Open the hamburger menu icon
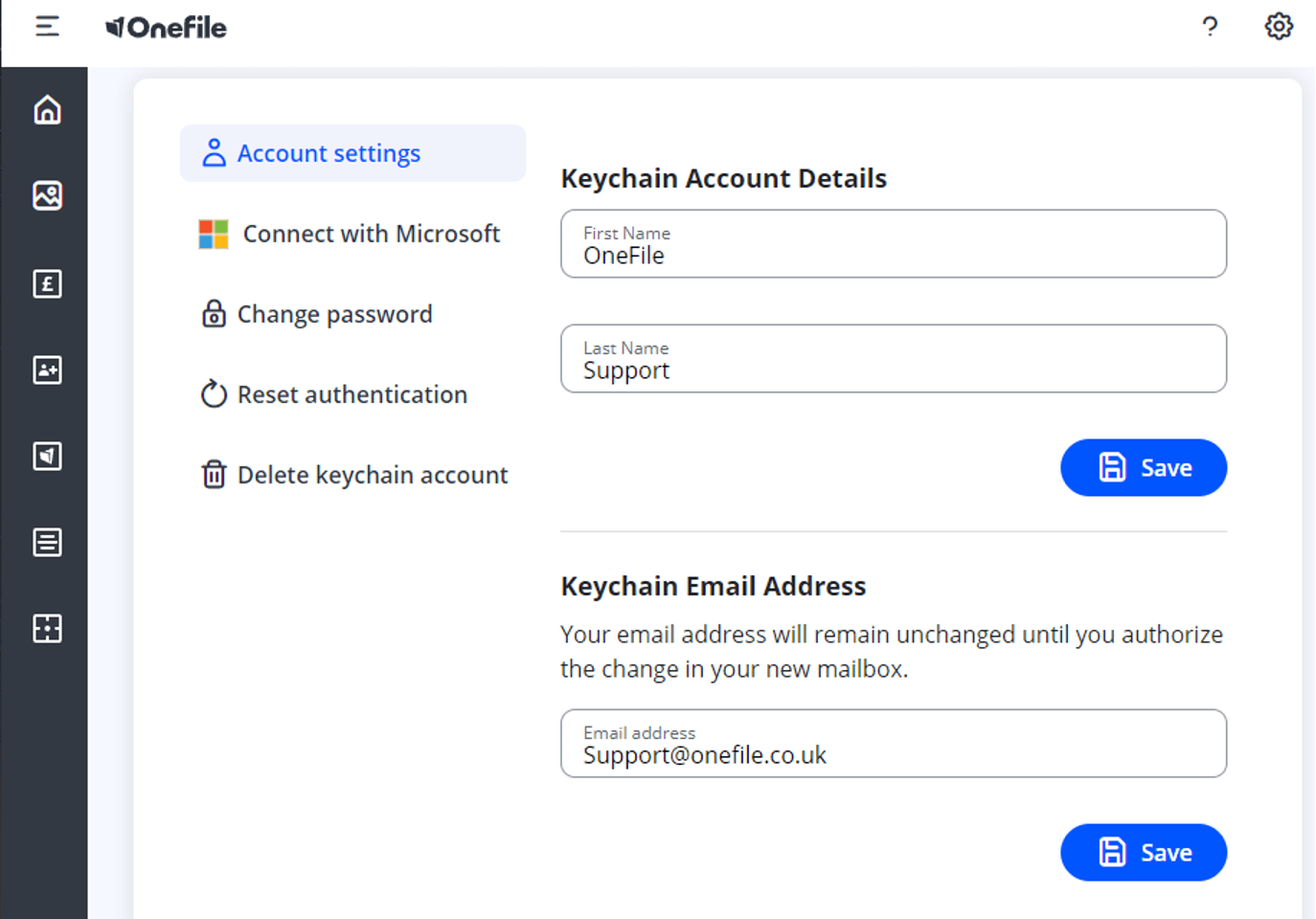The image size is (1316, 919). click(47, 27)
